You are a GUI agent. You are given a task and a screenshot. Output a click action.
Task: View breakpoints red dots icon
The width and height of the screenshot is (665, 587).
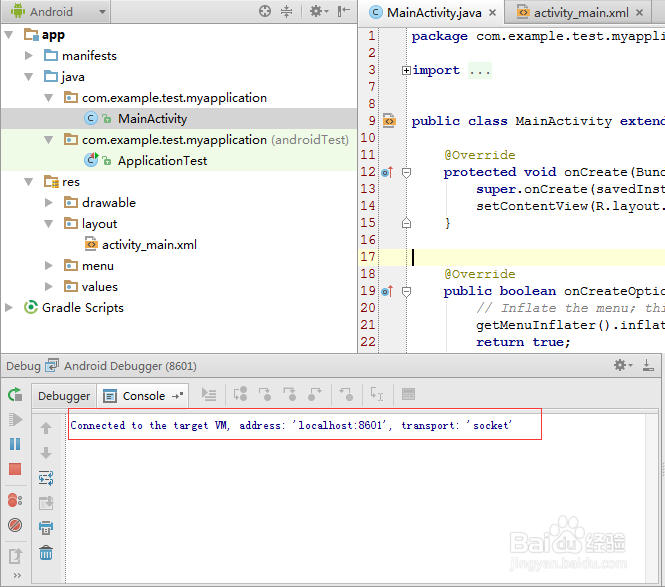(x=15, y=500)
